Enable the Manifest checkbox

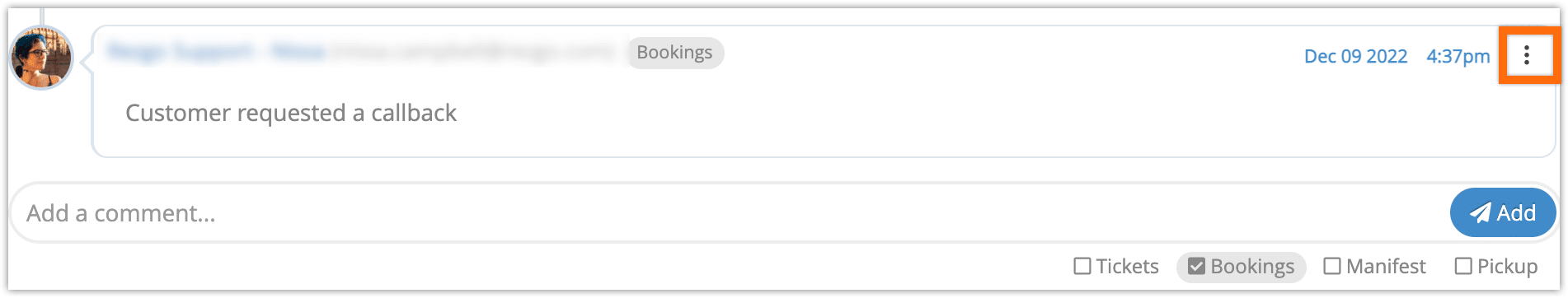(1331, 266)
